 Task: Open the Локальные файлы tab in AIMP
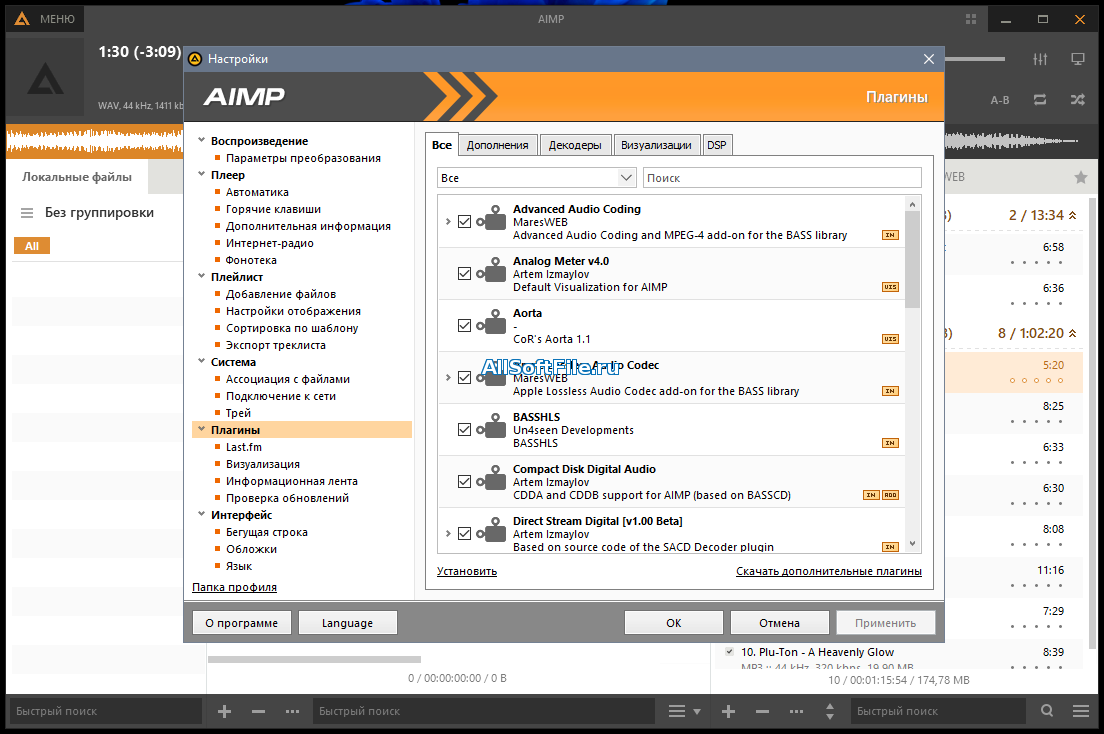tap(77, 177)
